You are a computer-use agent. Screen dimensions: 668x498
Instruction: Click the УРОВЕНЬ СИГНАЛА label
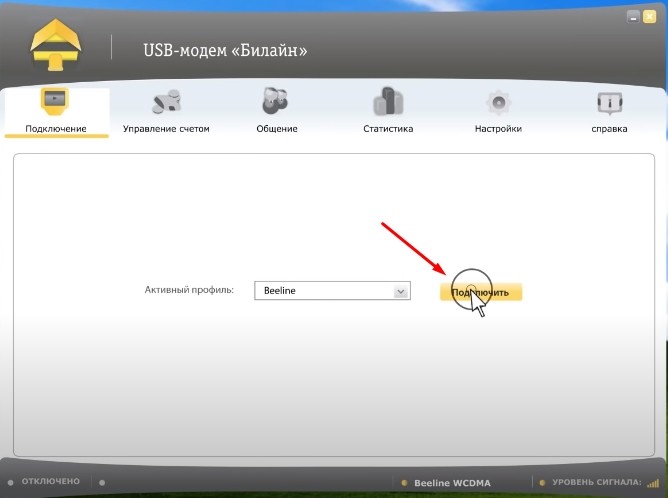pos(597,482)
